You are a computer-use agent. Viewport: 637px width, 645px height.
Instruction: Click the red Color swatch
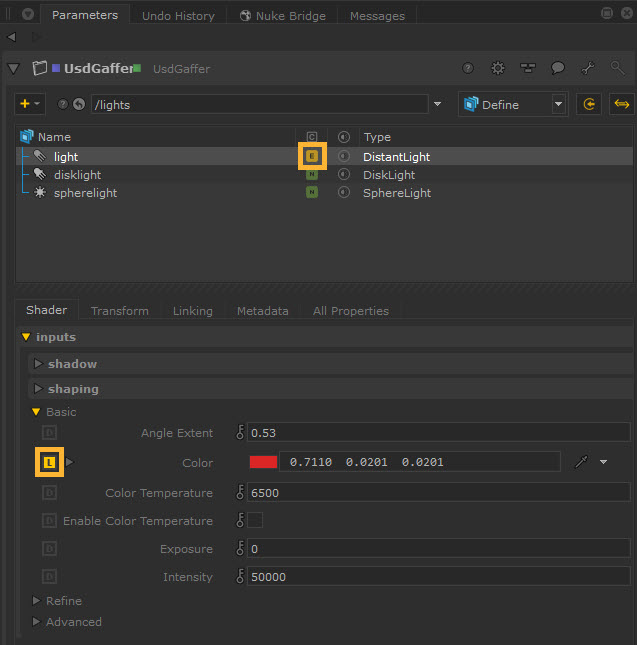pos(263,462)
